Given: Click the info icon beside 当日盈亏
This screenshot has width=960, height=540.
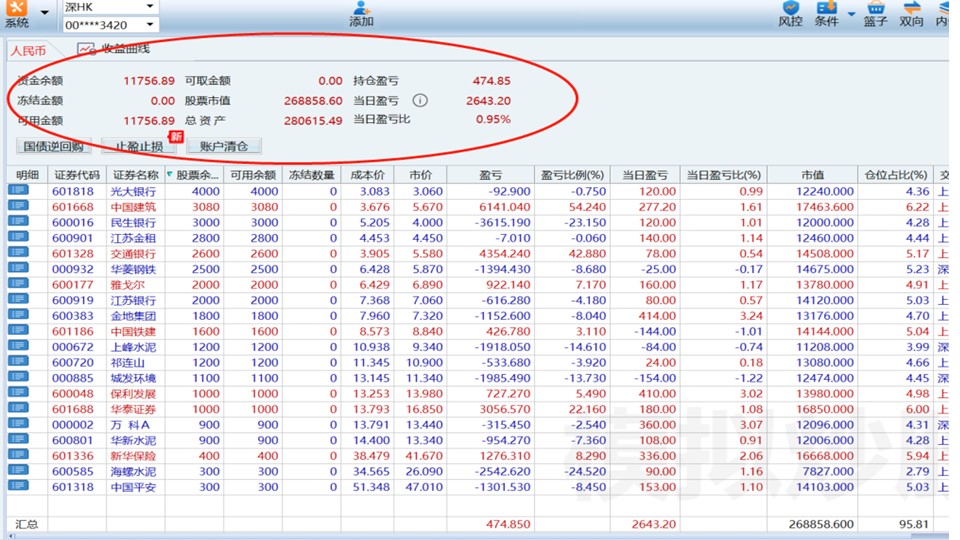Looking at the screenshot, I should pos(420,100).
